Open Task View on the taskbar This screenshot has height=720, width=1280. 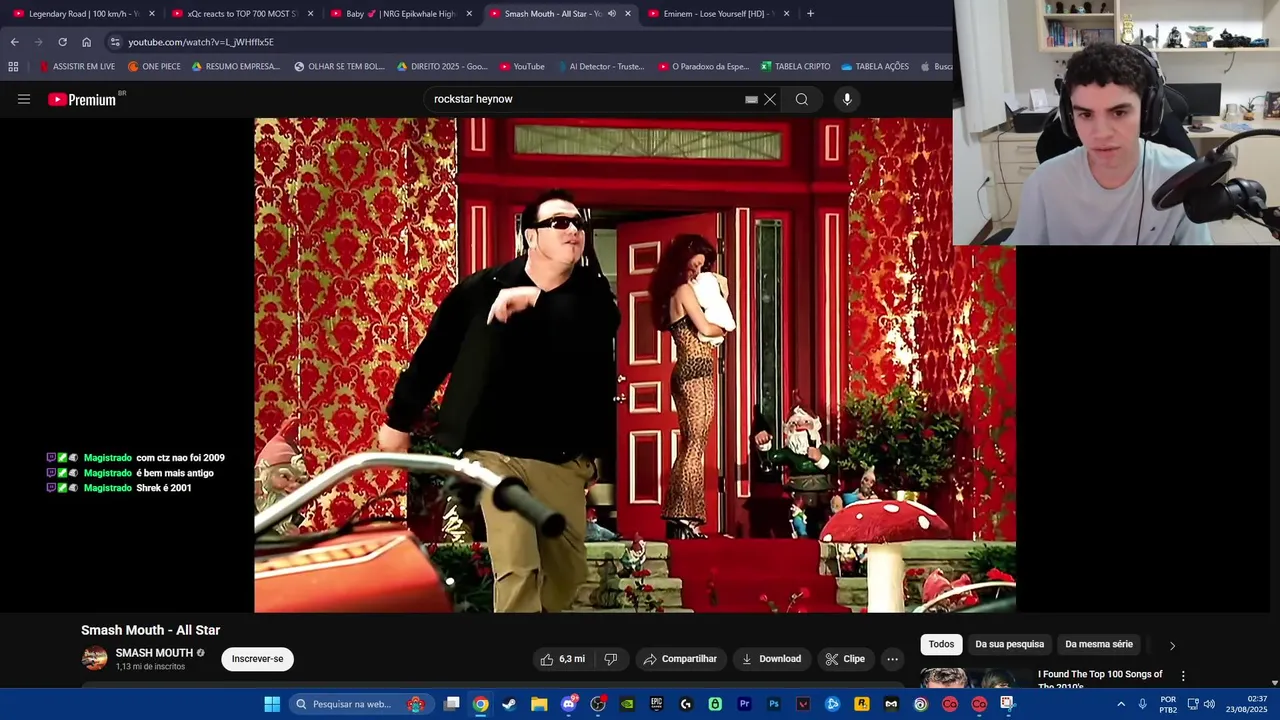click(452, 704)
